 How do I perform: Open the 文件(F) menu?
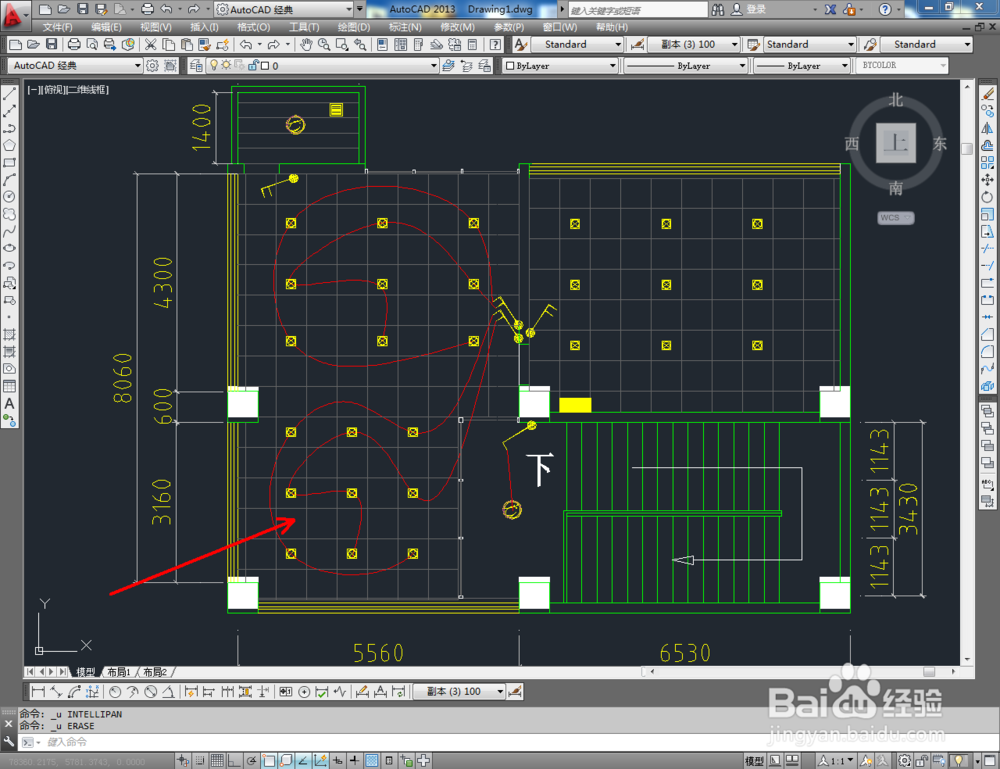[57, 27]
